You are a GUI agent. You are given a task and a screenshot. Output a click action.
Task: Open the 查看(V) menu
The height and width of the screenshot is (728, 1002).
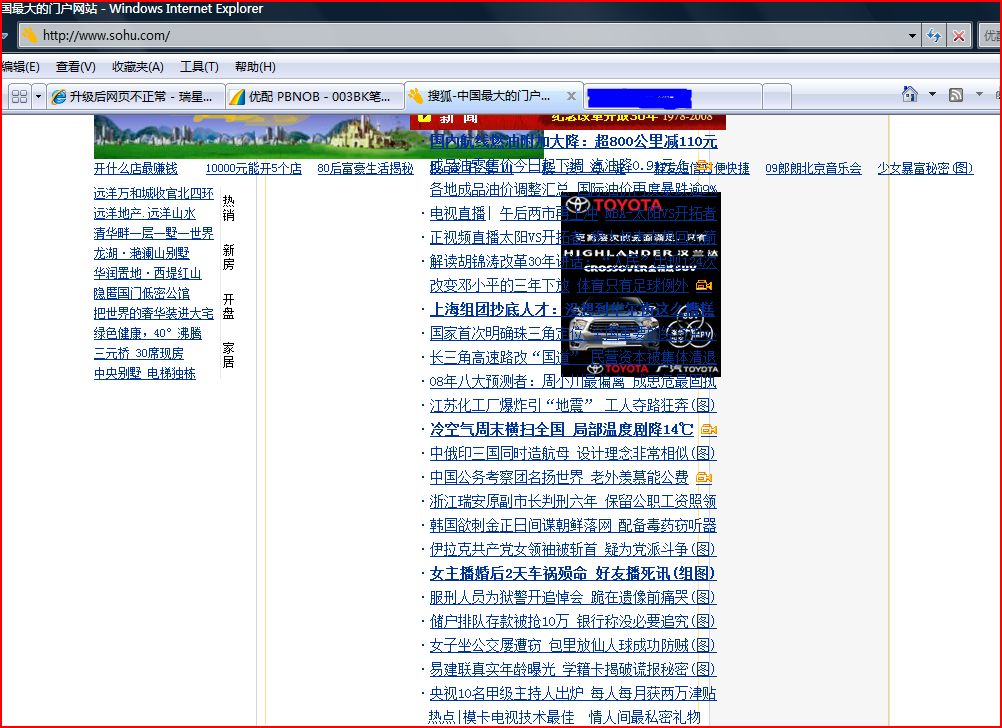75,66
